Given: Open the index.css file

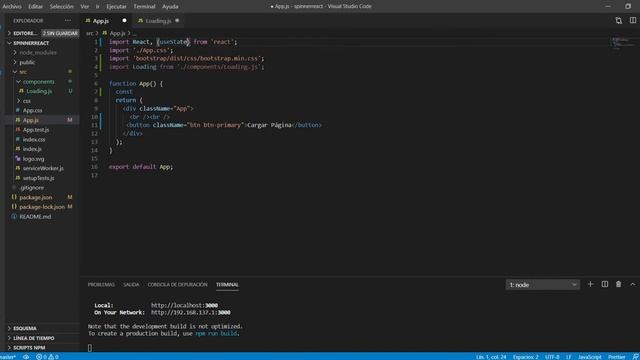Looking at the screenshot, I should (34, 140).
